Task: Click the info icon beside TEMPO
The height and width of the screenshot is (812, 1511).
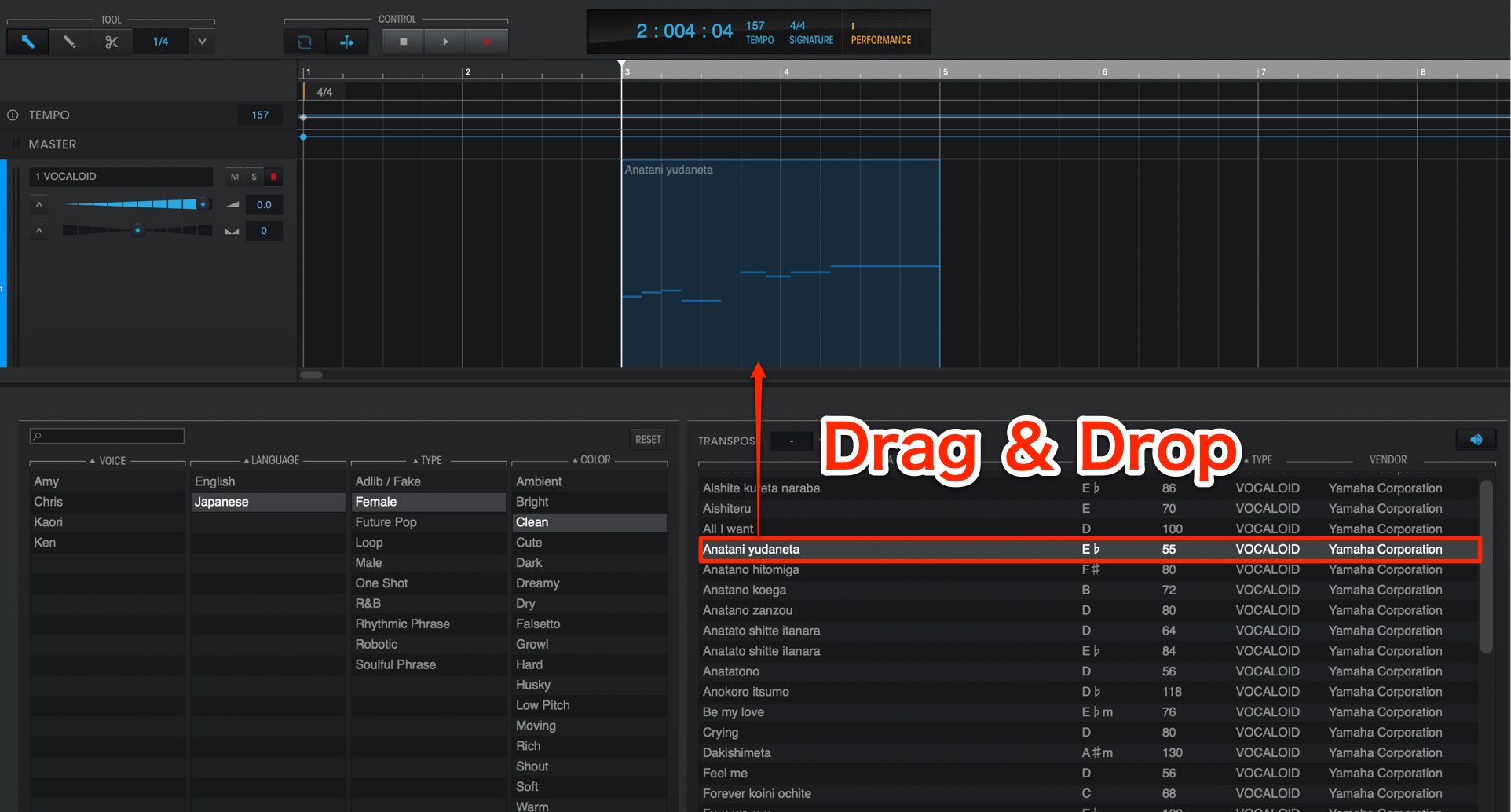Action: [13, 115]
